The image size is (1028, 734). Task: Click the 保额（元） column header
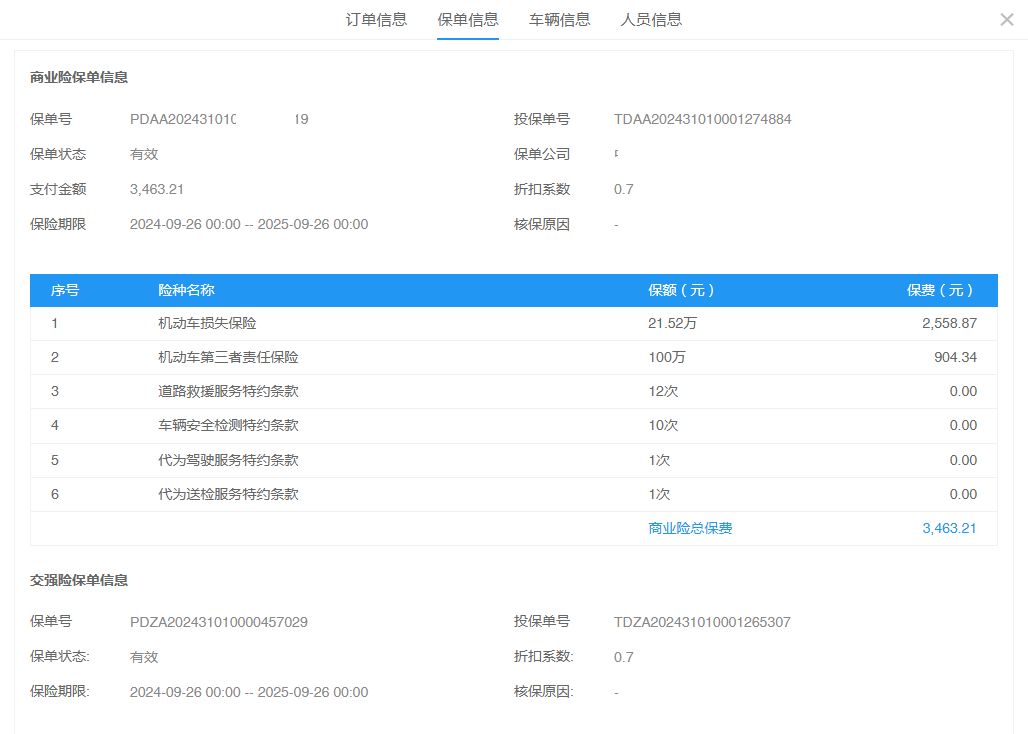(681, 290)
